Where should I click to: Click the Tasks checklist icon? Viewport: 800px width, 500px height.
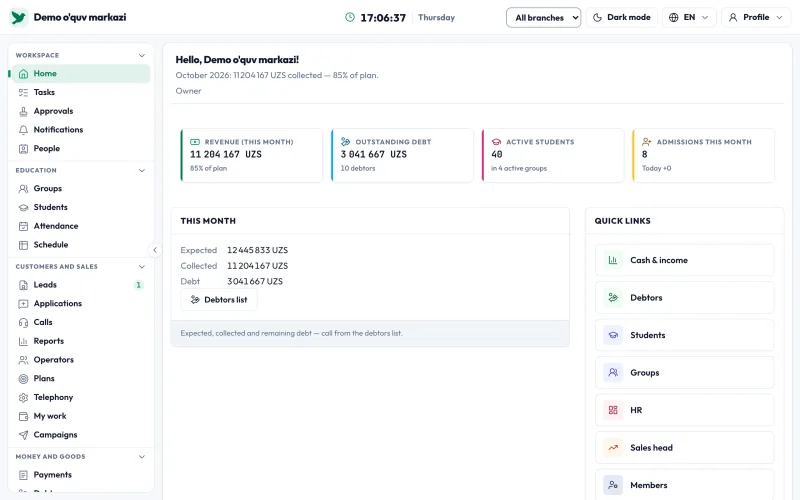23,92
